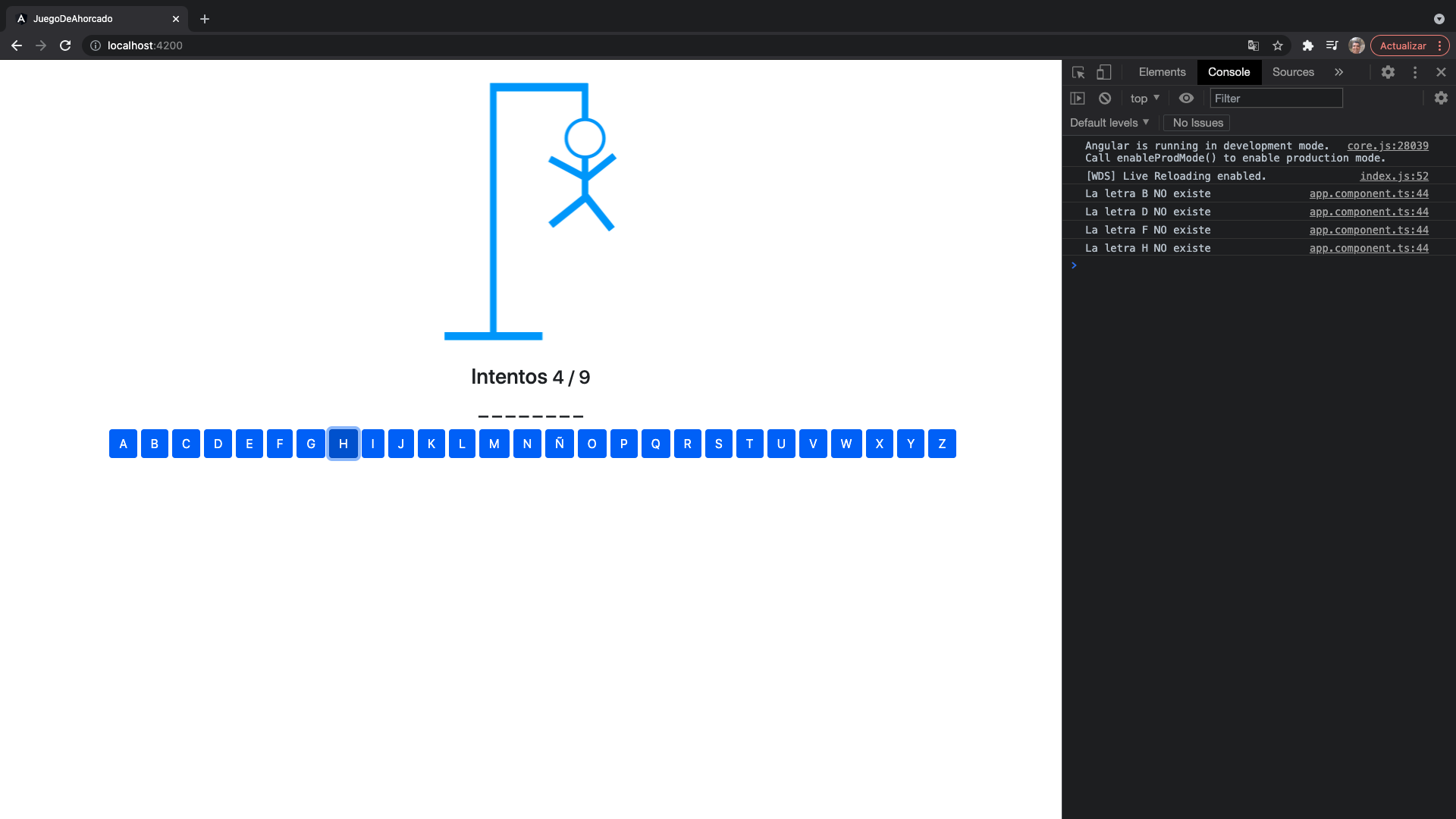
Task: Open console settings with the right gear icon
Action: pyautogui.click(x=1441, y=98)
